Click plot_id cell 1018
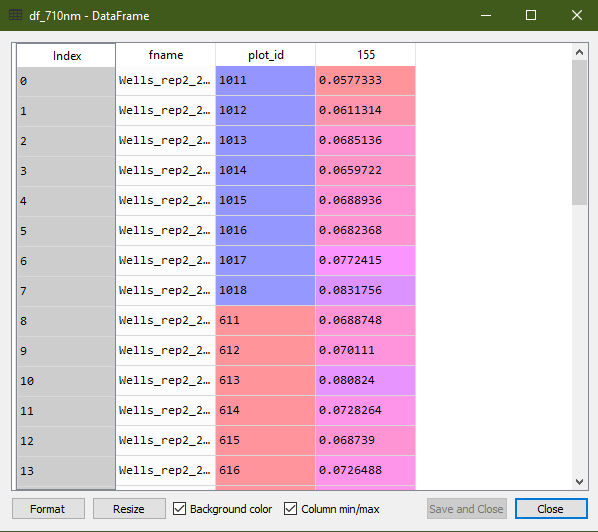598x532 pixels. click(265, 291)
